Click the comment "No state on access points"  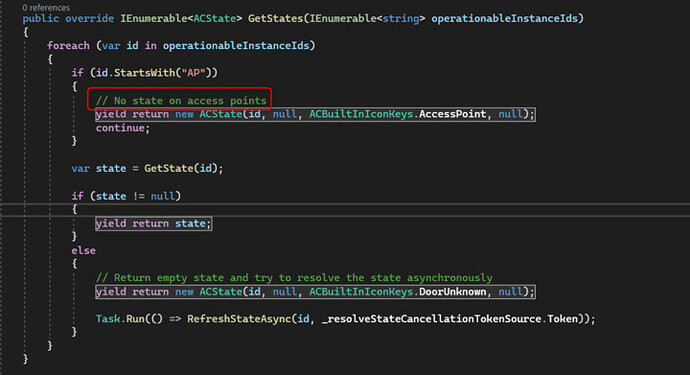[181, 100]
